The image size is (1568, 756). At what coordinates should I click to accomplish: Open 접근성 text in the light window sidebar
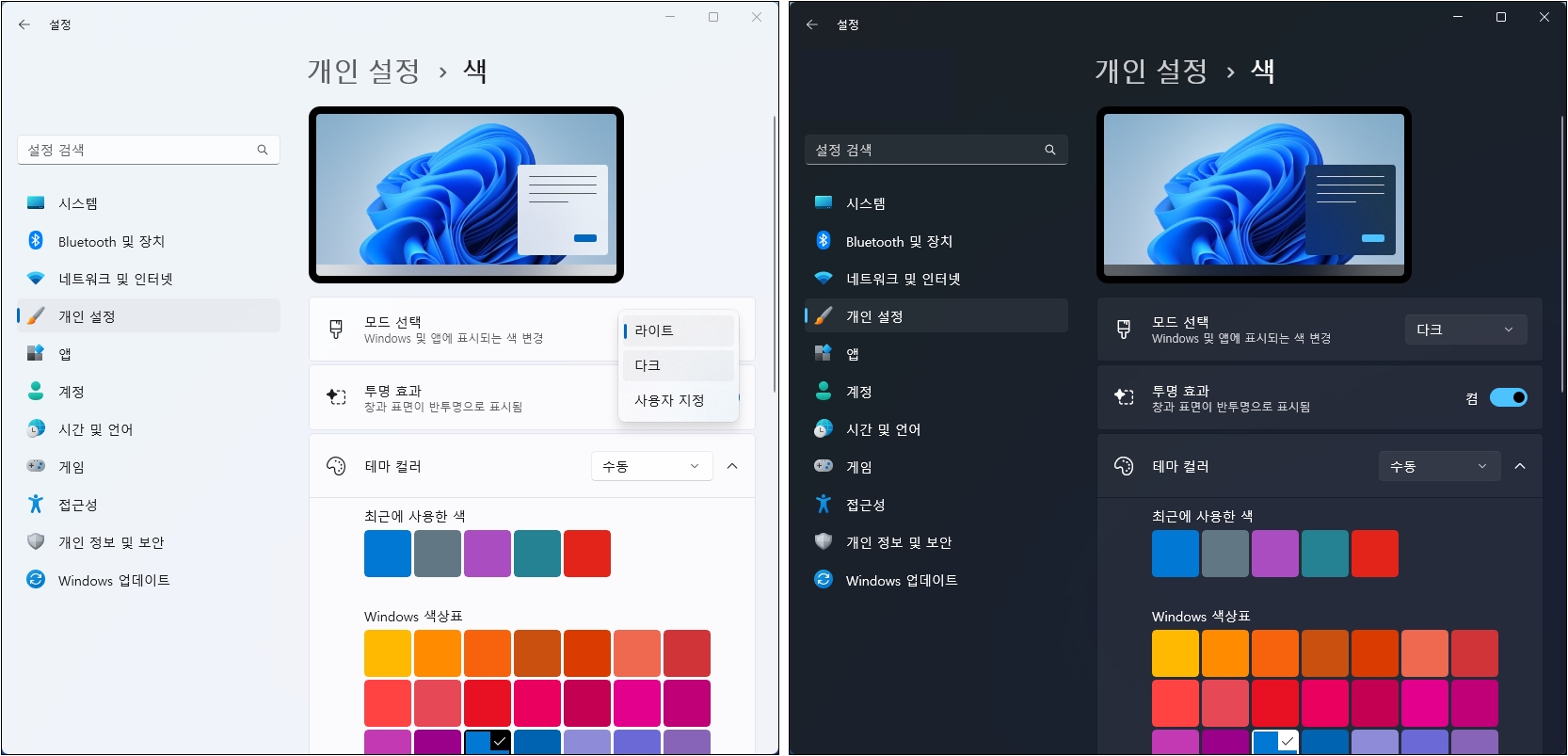78,505
